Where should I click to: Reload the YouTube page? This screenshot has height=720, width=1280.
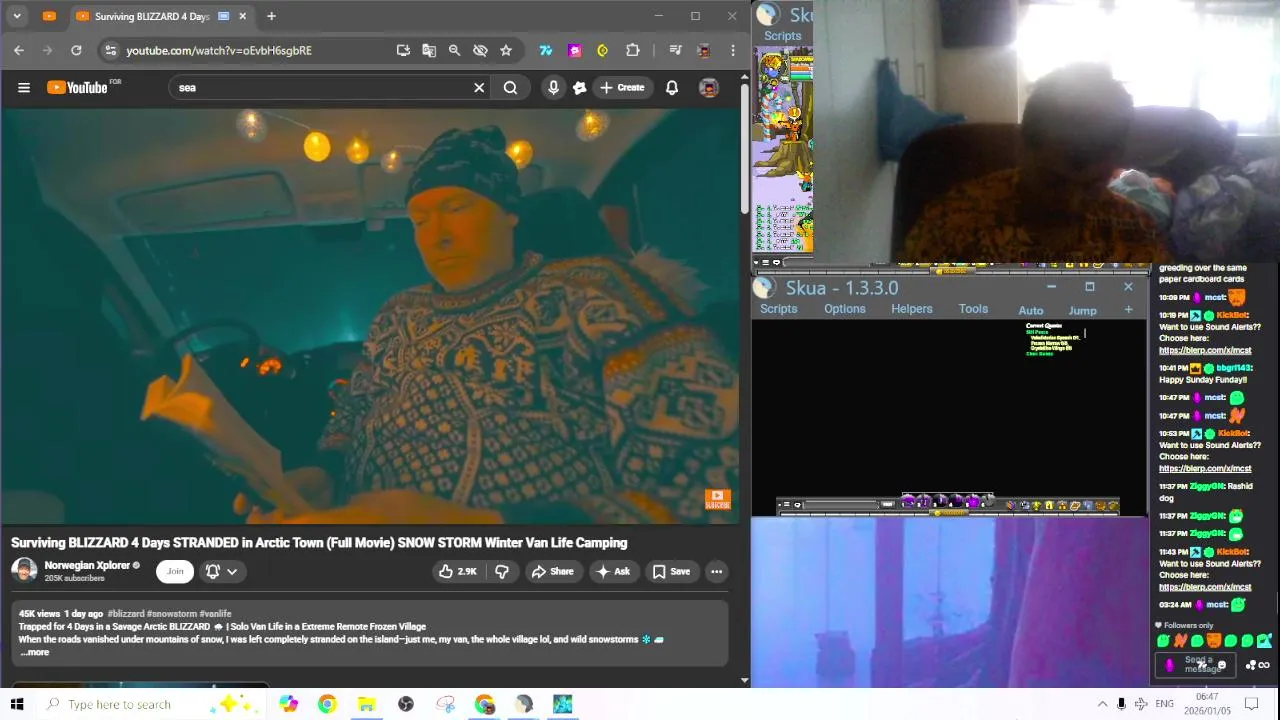tap(76, 50)
